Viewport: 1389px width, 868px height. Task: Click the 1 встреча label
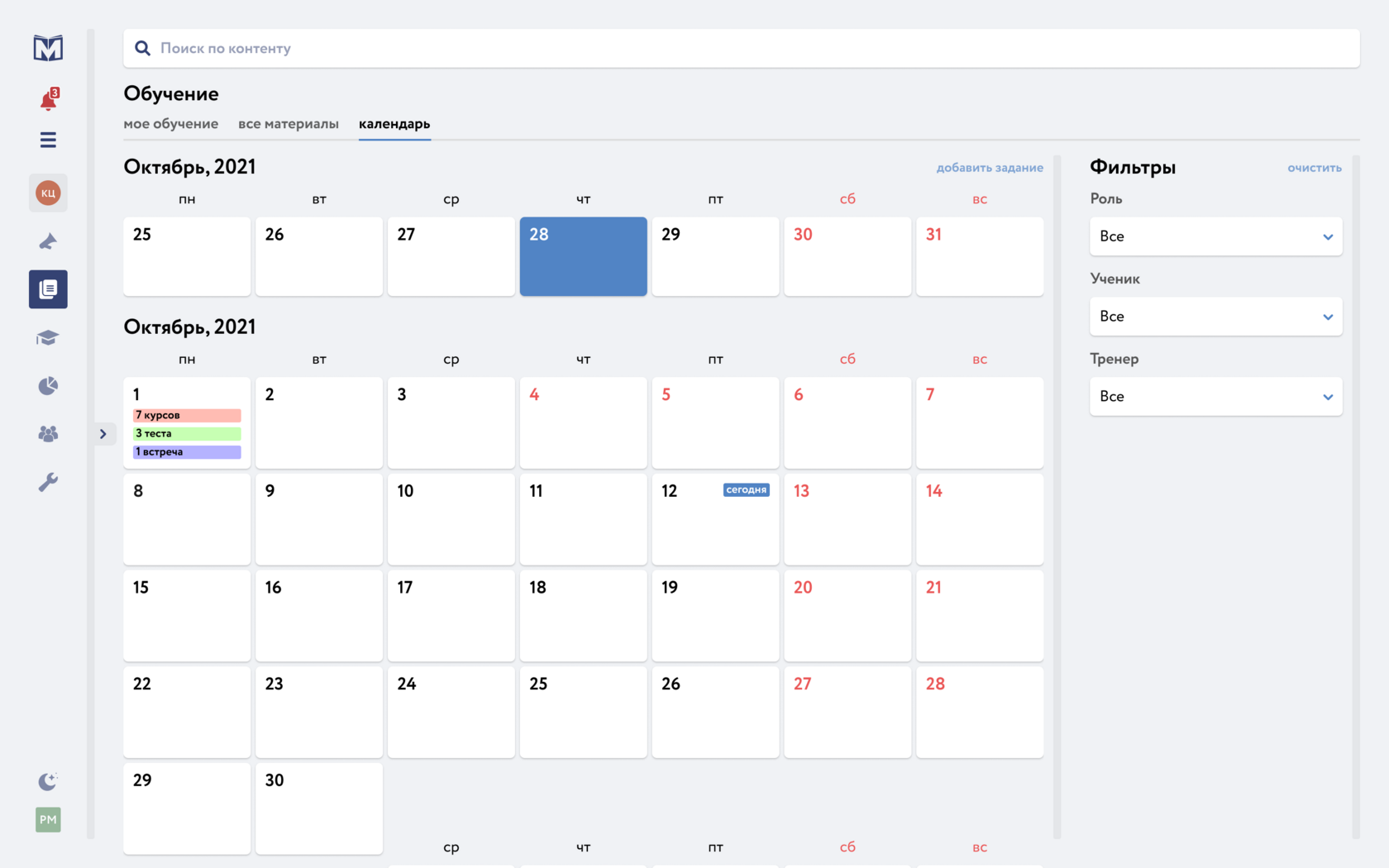tap(187, 452)
